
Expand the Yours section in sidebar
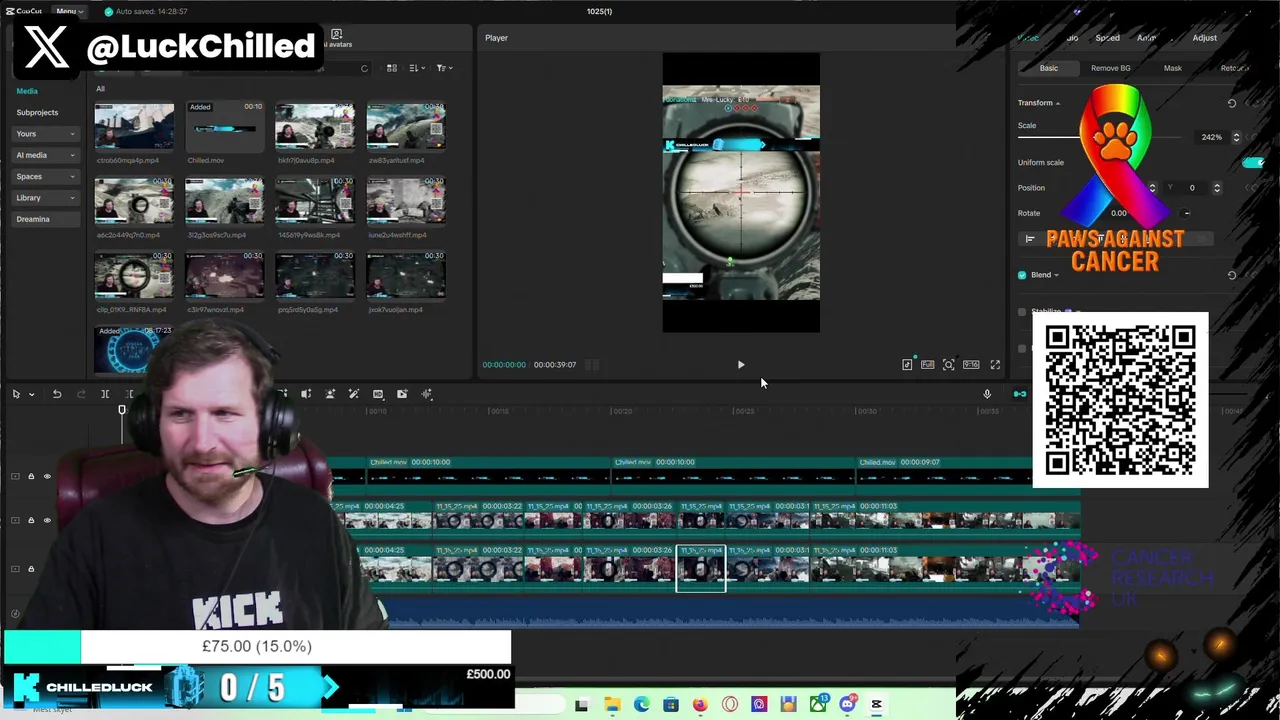[46, 134]
